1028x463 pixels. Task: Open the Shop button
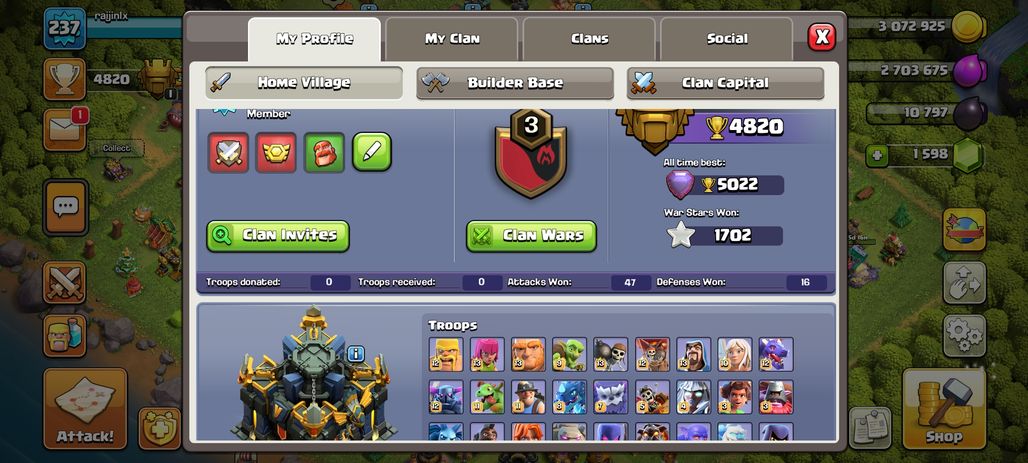[x=943, y=409]
